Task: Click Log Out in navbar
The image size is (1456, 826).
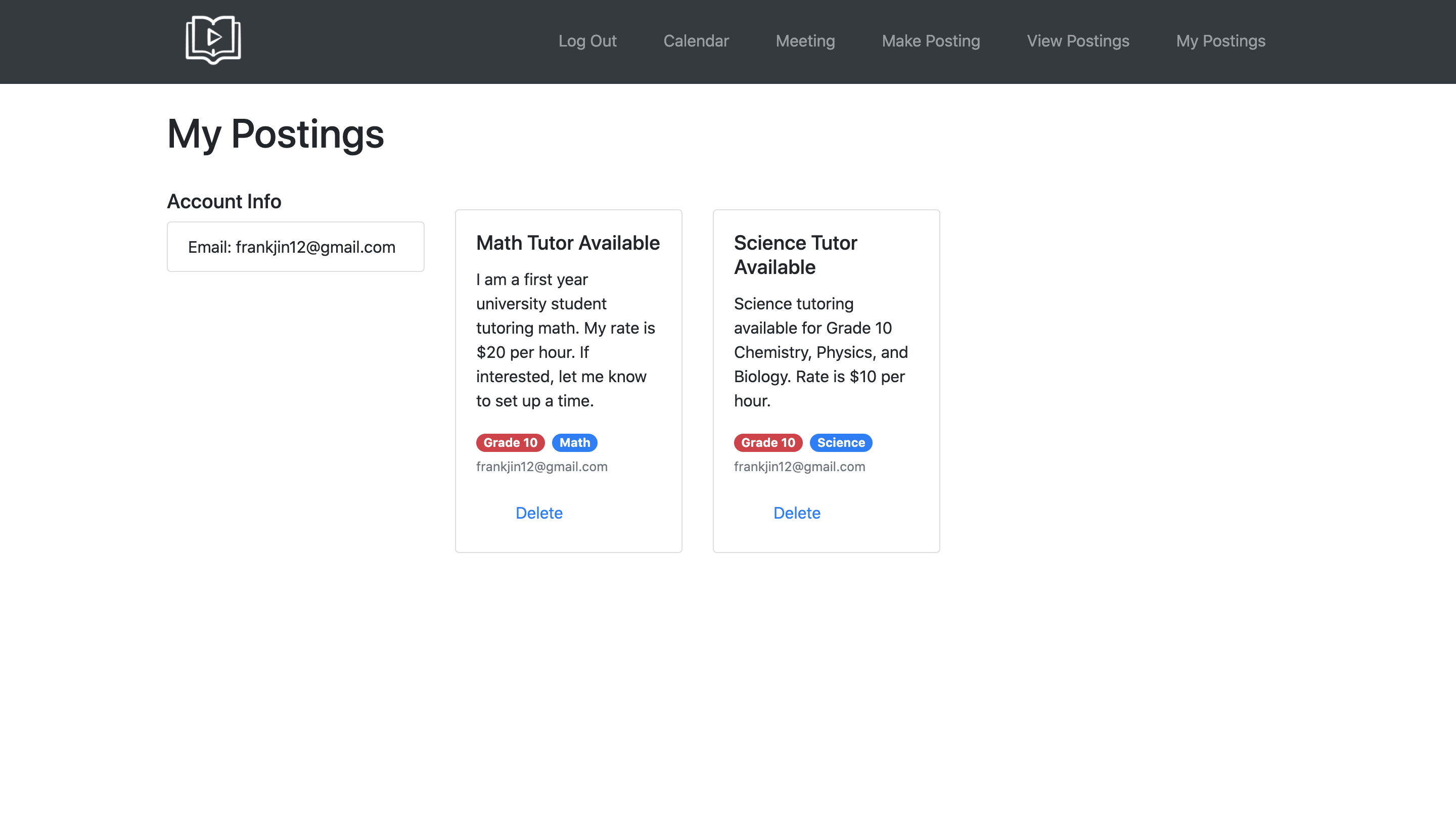Action: pos(587,41)
